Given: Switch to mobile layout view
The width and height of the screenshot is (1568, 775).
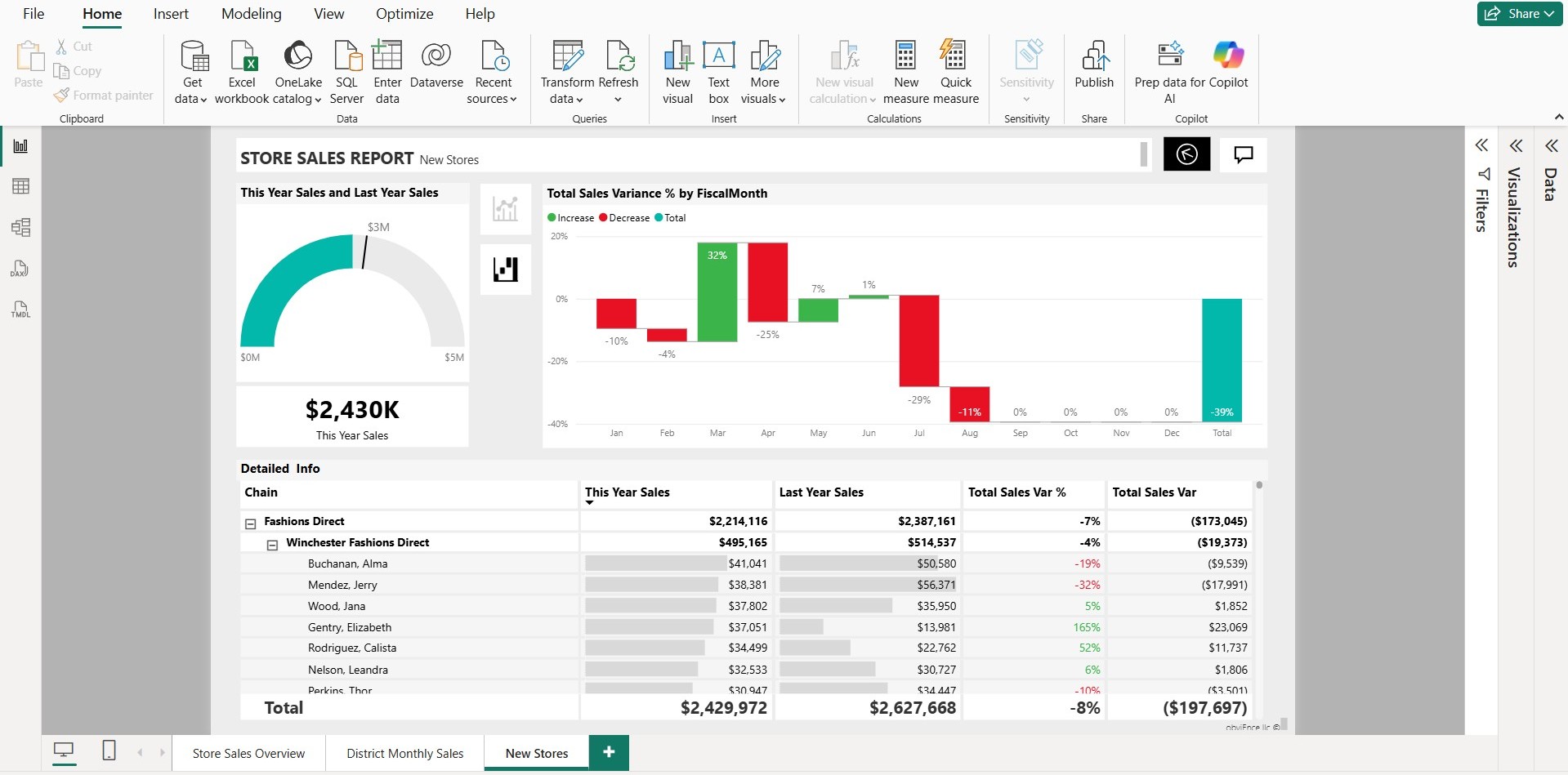Looking at the screenshot, I should tap(109, 751).
